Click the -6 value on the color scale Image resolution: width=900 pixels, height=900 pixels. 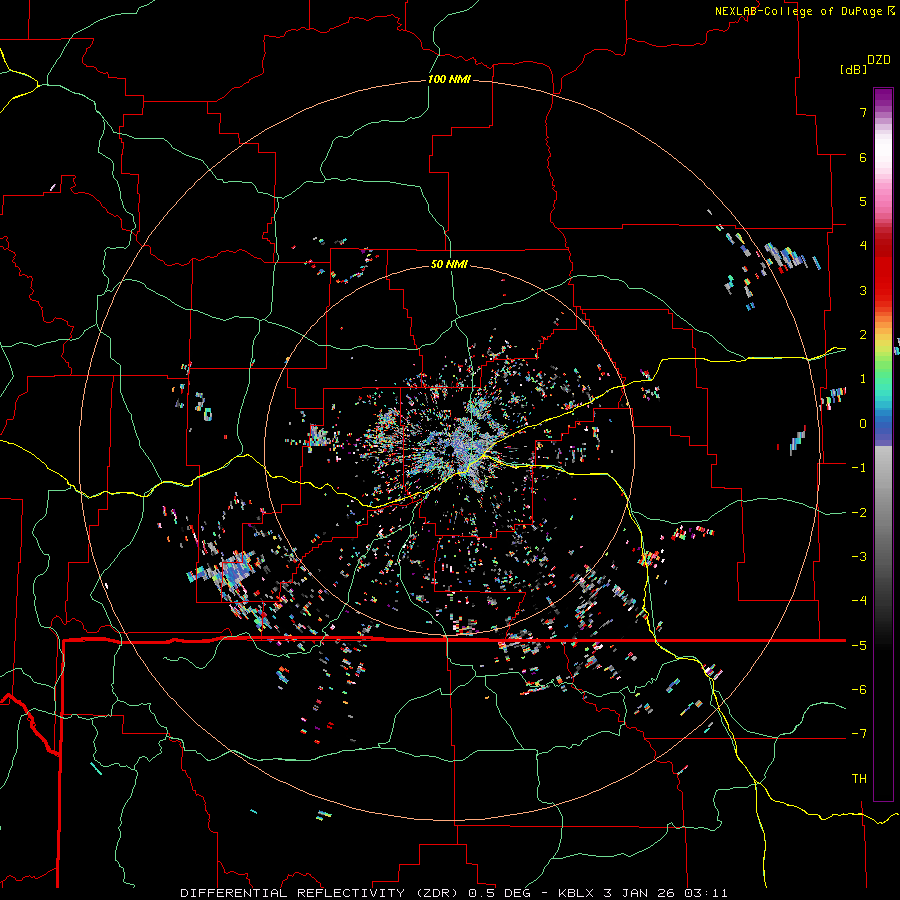859,689
